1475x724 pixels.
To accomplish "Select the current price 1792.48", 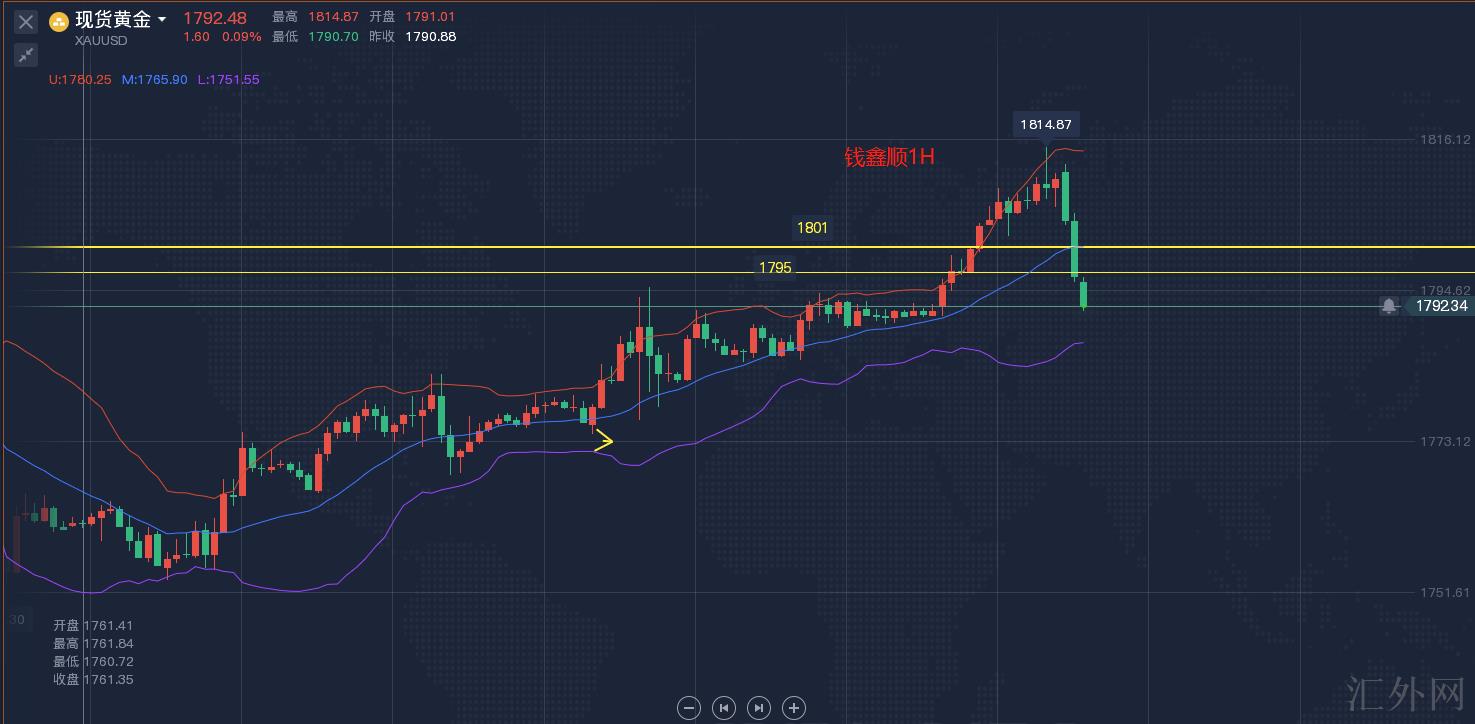I will click(215, 18).
